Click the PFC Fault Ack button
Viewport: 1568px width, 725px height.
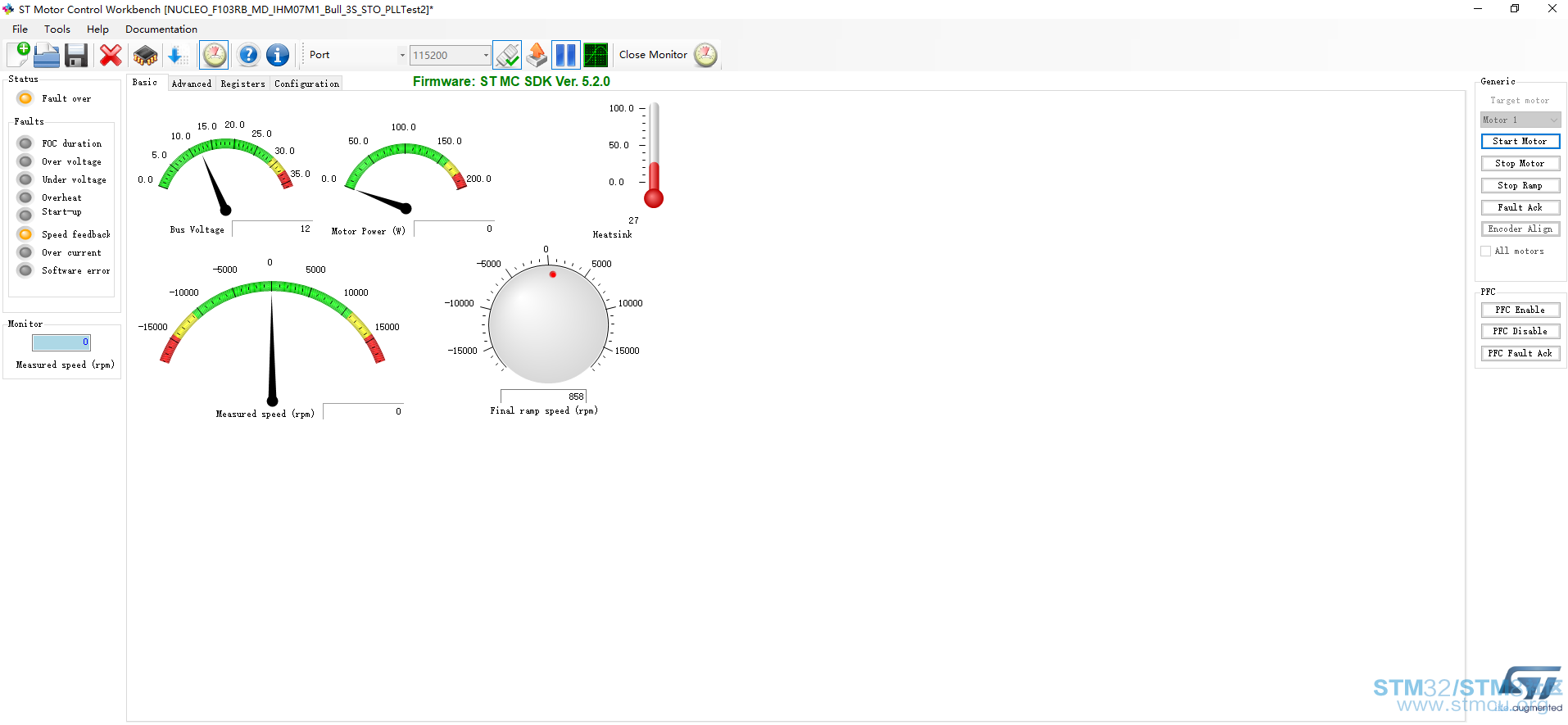pyautogui.click(x=1520, y=354)
